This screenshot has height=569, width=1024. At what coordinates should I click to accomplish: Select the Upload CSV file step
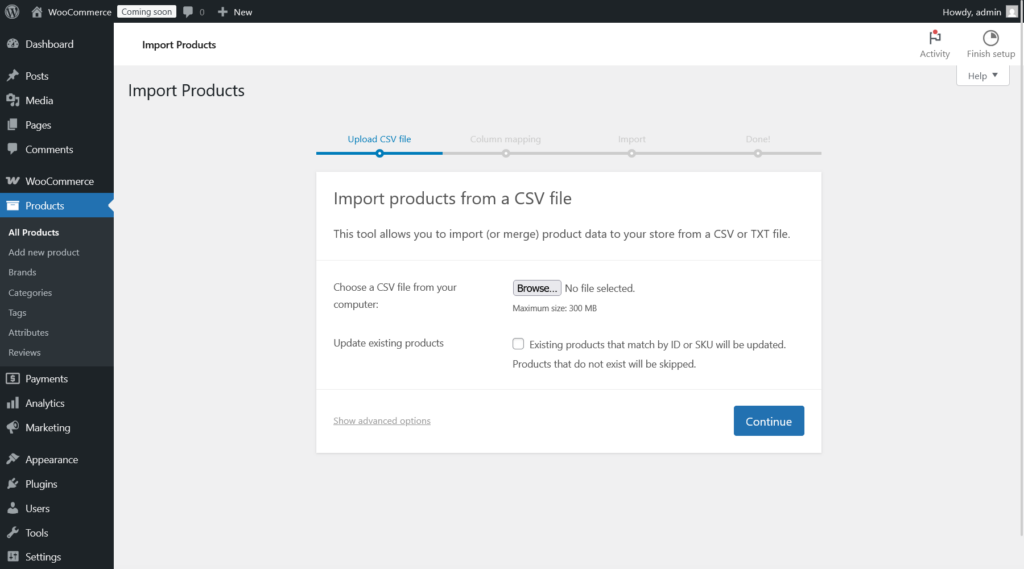[x=379, y=139]
